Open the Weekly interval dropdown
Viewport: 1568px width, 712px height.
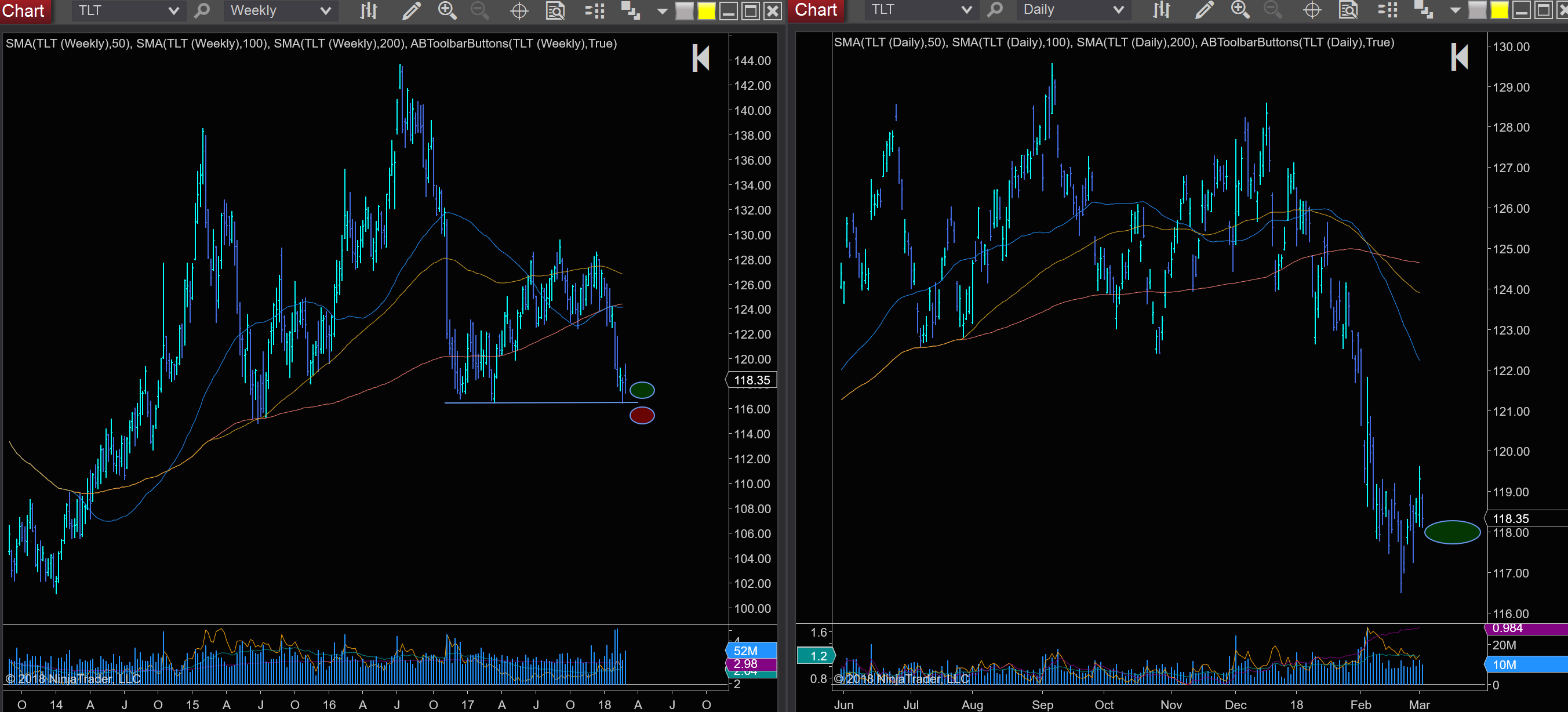pos(280,11)
